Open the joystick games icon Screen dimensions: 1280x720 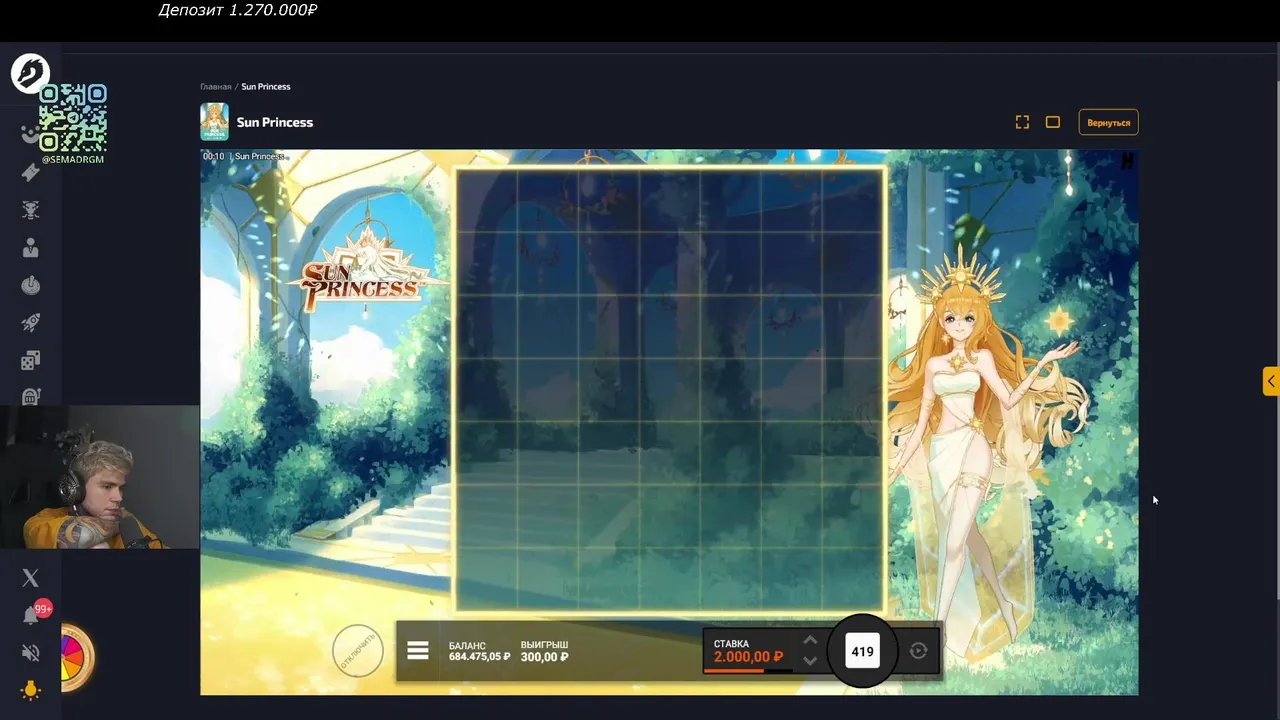[x=30, y=285]
